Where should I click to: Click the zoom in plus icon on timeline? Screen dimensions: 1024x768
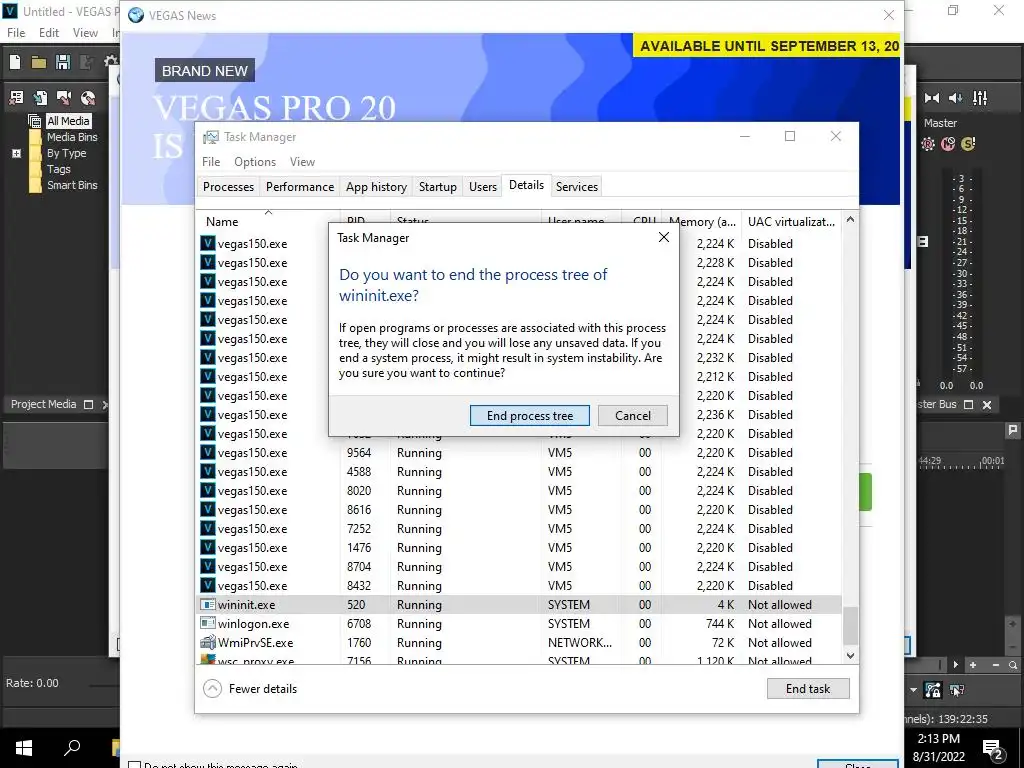click(x=973, y=665)
